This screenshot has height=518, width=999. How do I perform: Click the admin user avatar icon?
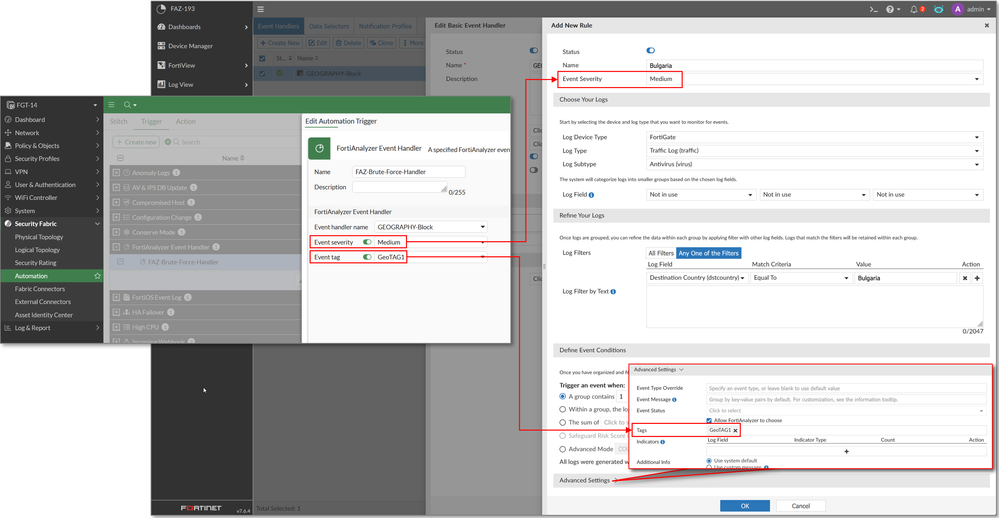point(957,9)
